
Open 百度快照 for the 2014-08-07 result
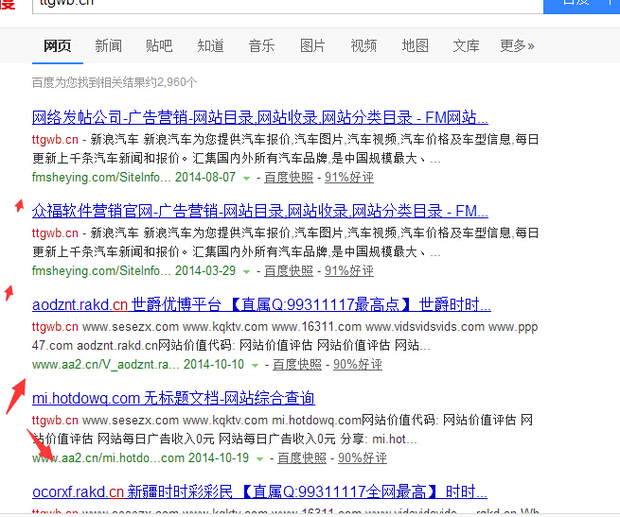point(289,177)
